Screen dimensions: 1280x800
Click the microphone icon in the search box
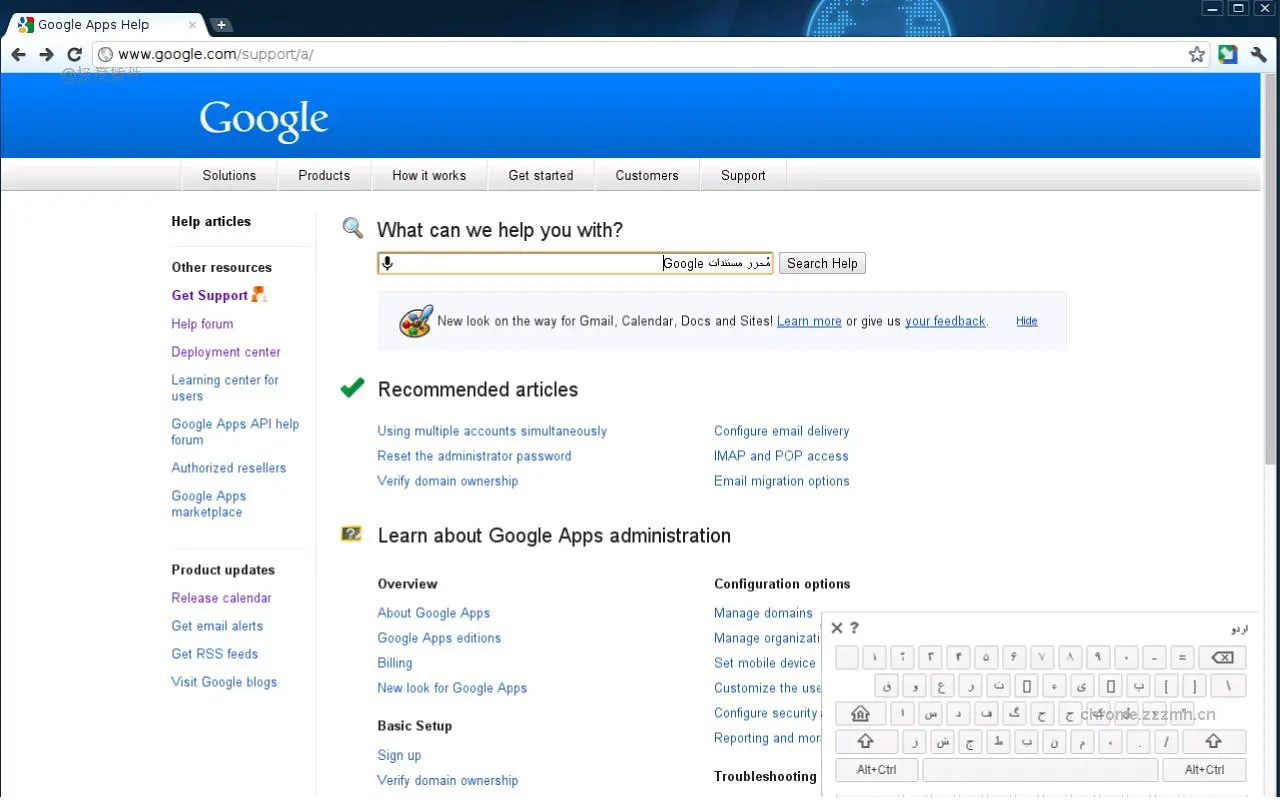tap(388, 263)
